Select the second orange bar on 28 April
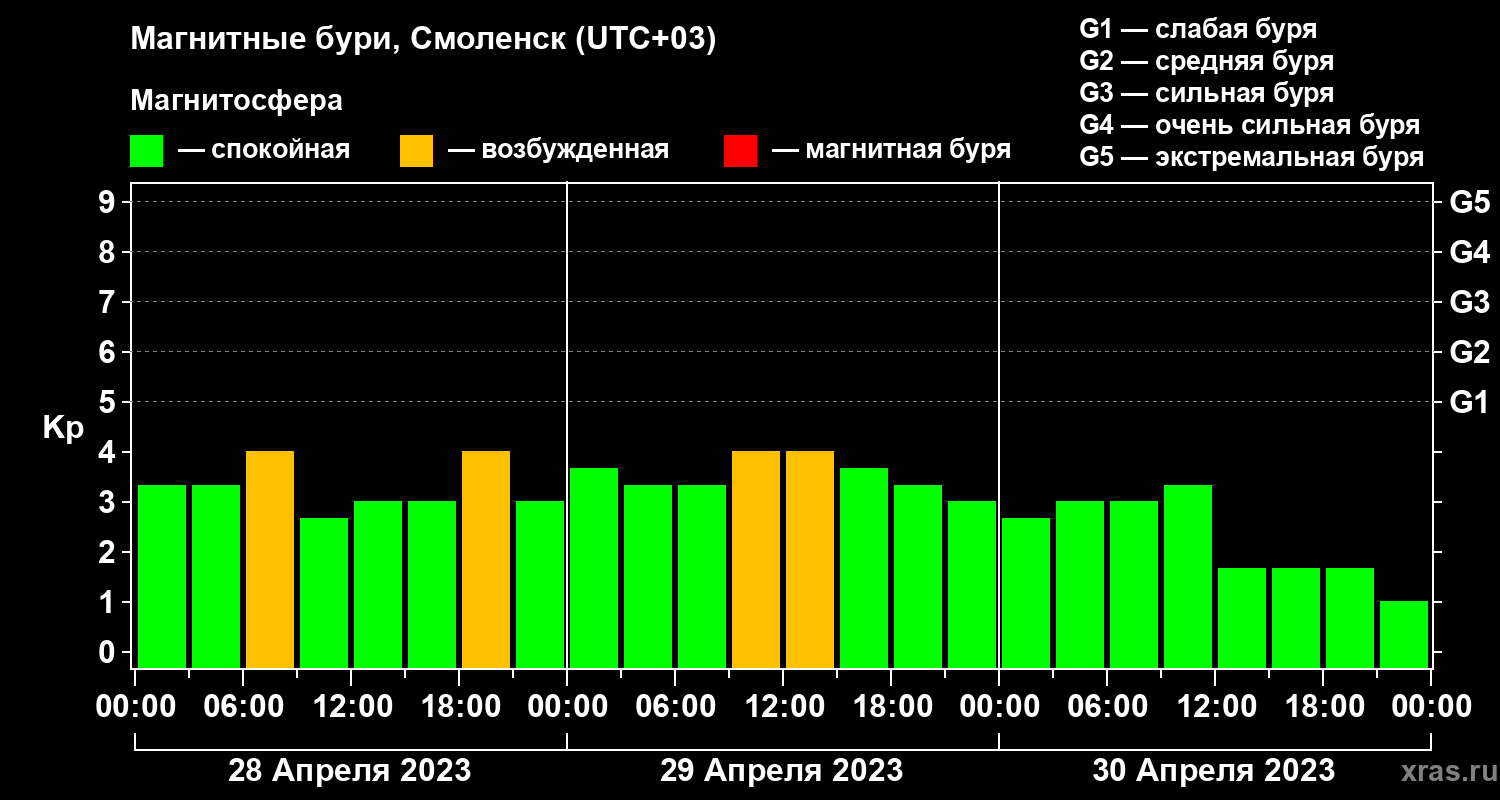This screenshot has height=800, width=1500. pyautogui.click(x=486, y=559)
